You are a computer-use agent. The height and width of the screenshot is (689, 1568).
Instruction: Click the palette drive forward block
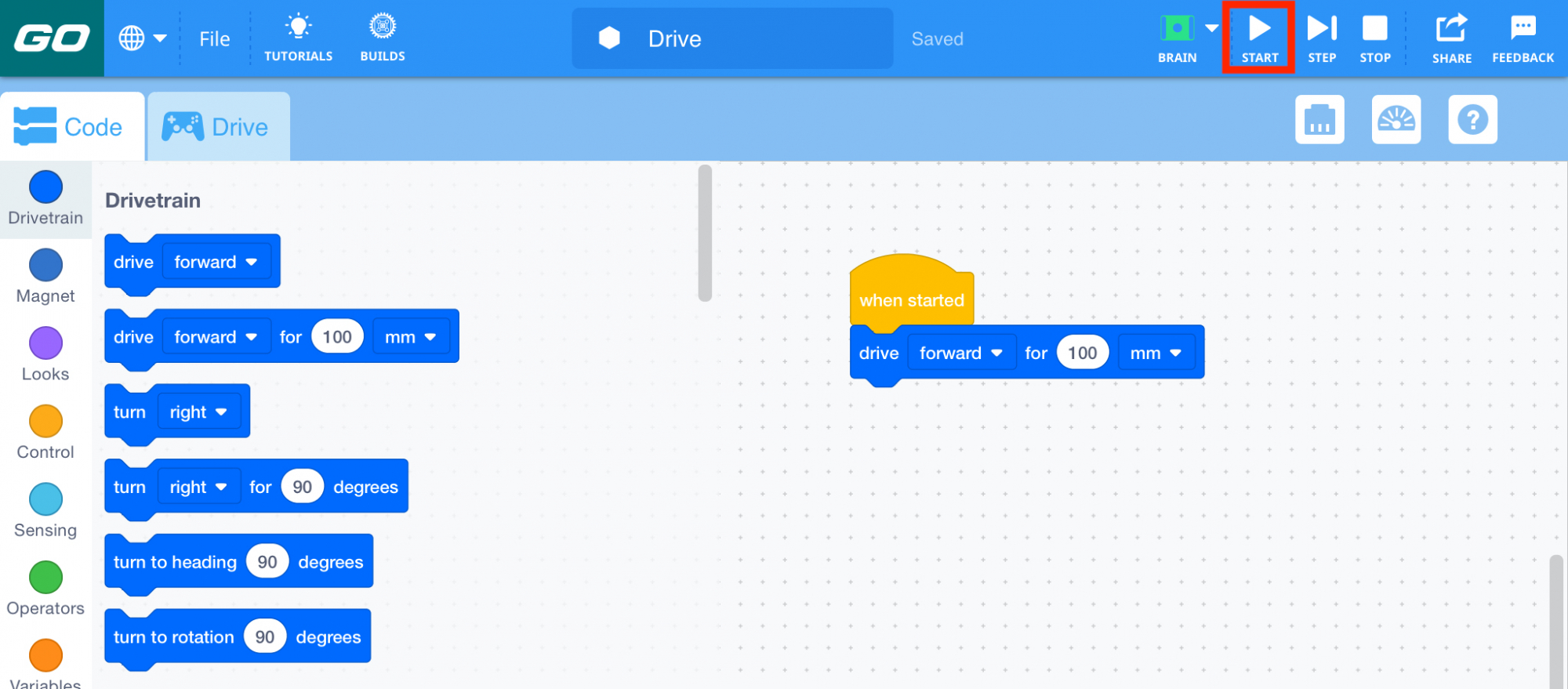(133, 262)
